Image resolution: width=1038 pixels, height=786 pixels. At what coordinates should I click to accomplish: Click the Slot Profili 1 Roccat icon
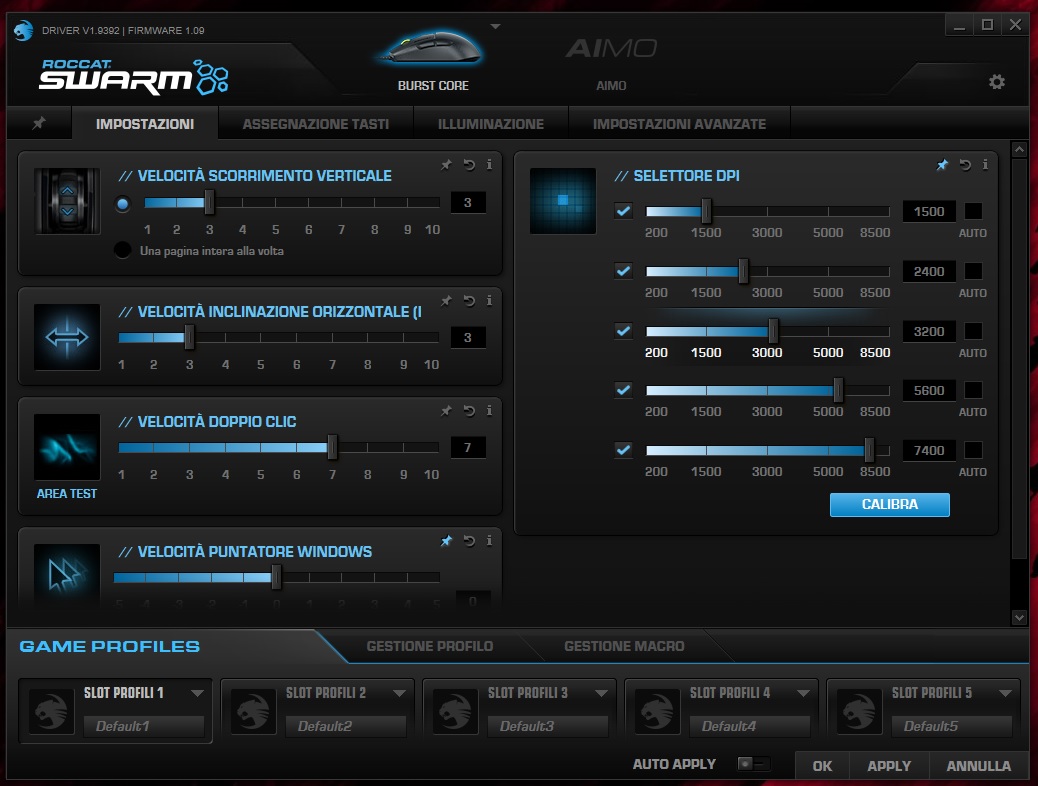click(51, 711)
